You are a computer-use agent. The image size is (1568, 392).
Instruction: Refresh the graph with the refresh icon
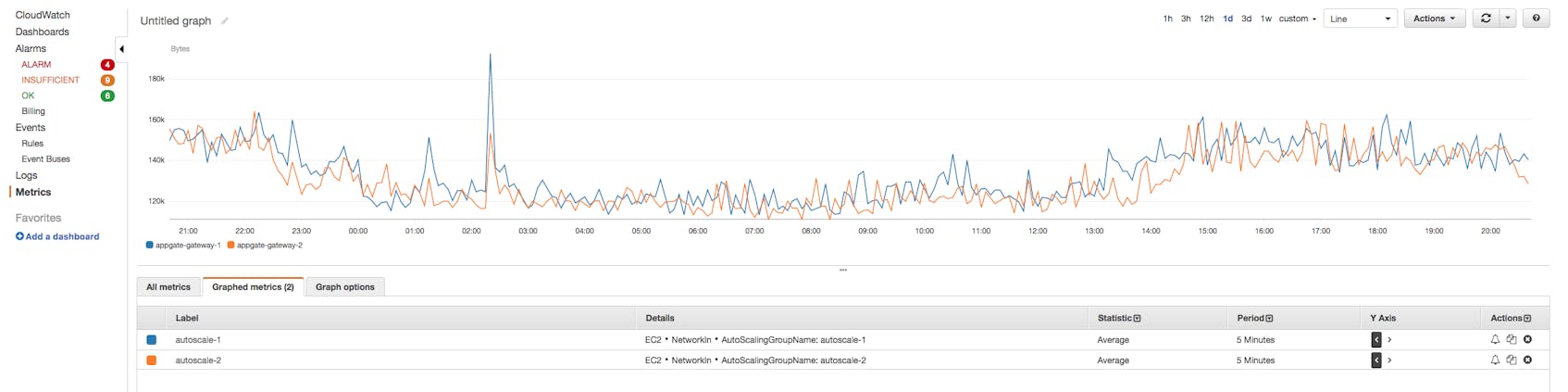(x=1486, y=19)
